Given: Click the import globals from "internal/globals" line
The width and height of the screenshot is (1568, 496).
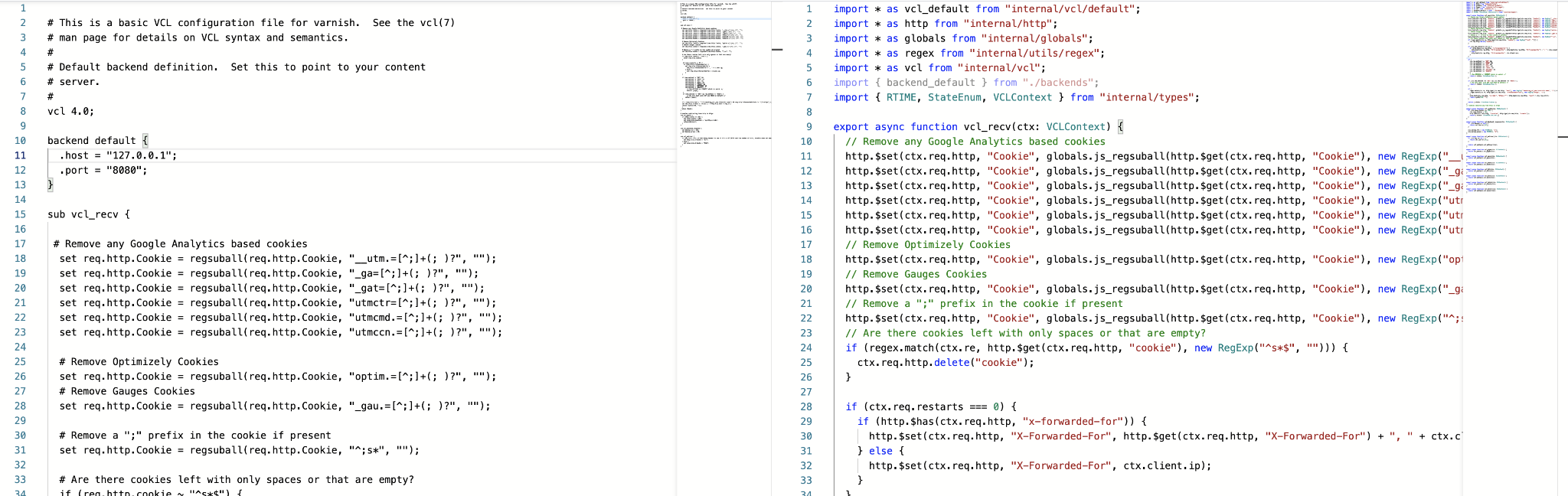Looking at the screenshot, I should pyautogui.click(x=963, y=38).
